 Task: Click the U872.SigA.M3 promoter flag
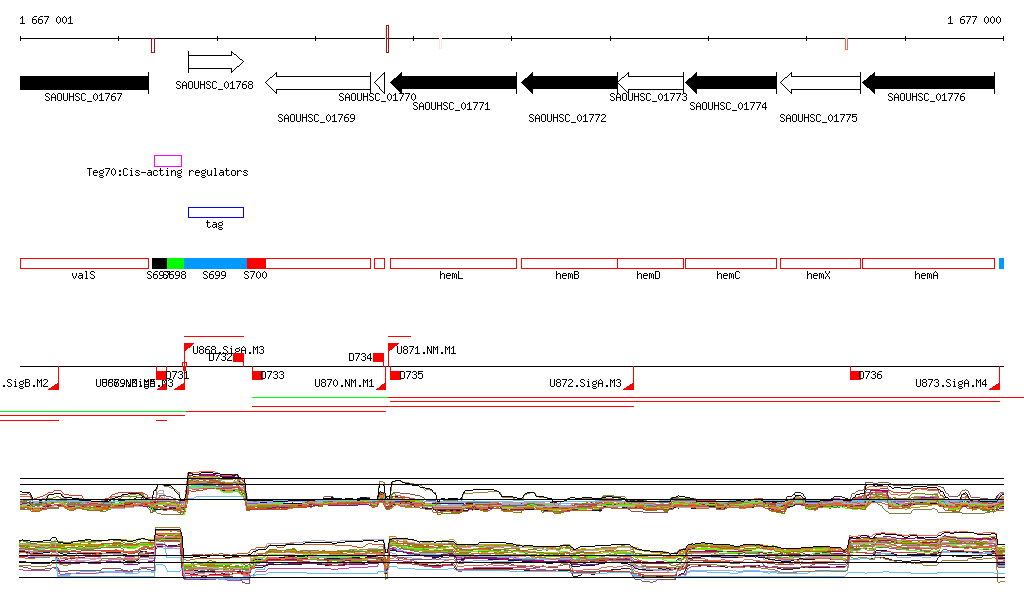coord(629,384)
